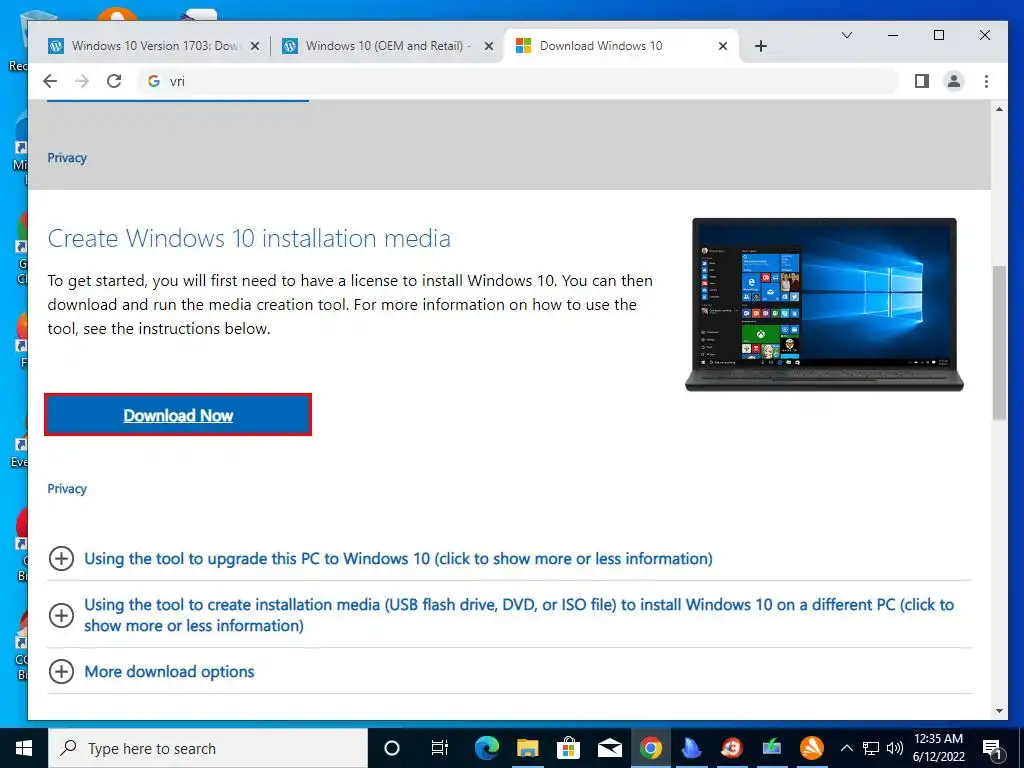The image size is (1024, 768).
Task: Open Cortana circle icon on taskbar
Action: tap(392, 748)
